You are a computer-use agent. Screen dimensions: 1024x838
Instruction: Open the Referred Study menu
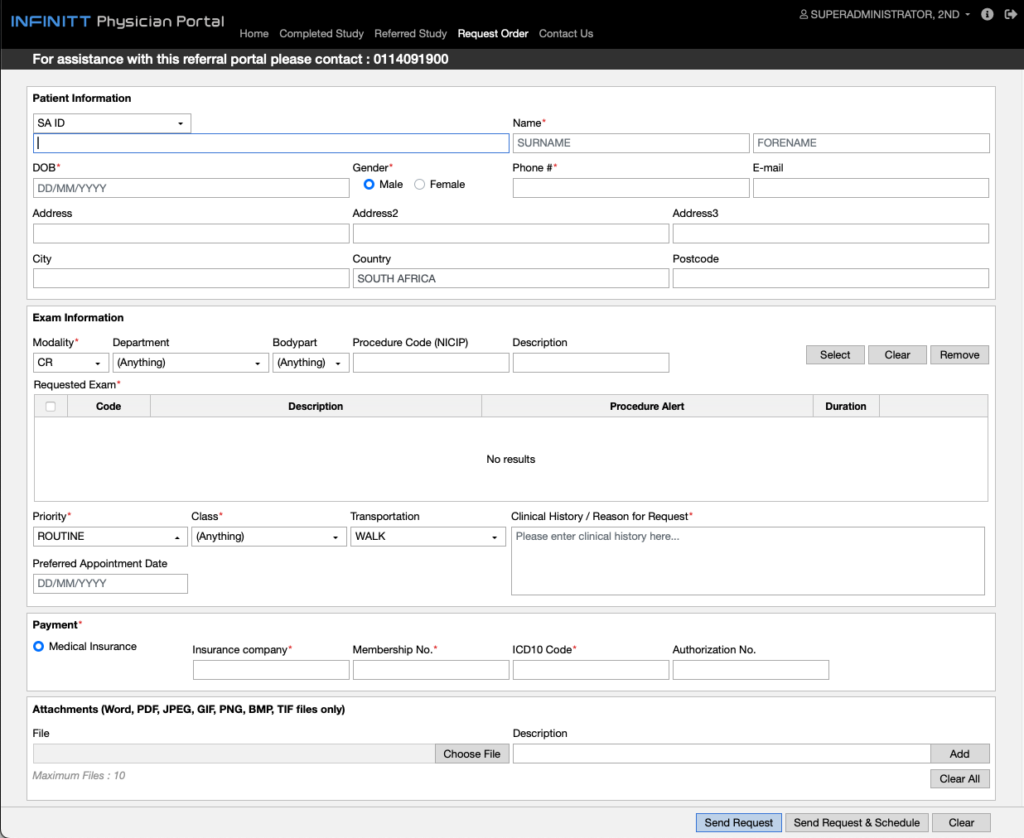410,33
